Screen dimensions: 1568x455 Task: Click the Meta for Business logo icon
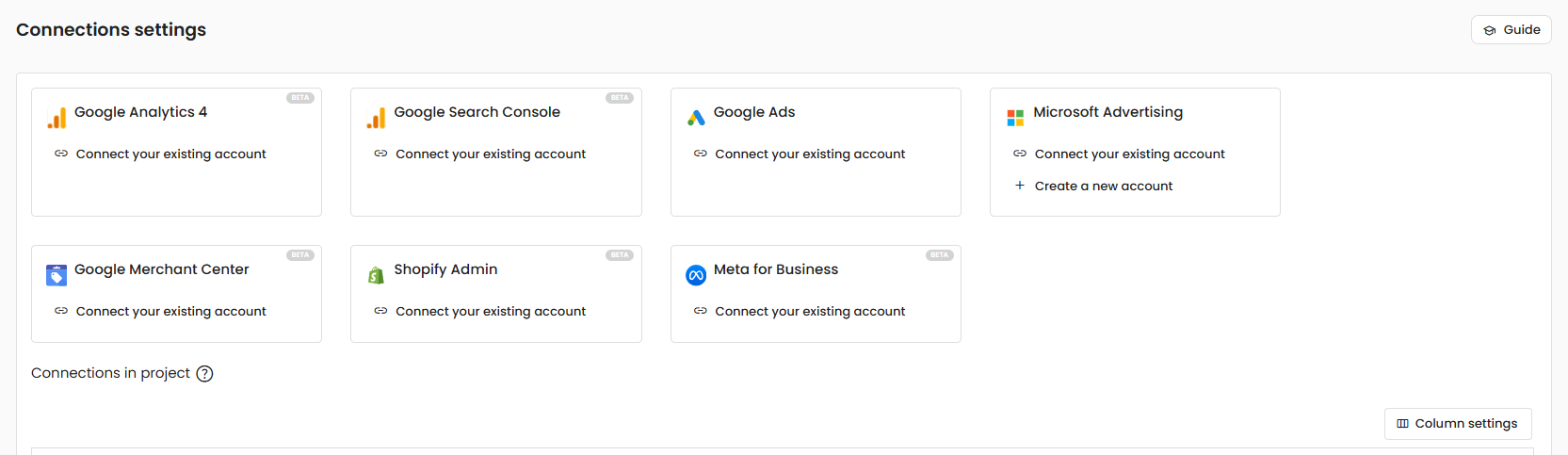pos(696,275)
